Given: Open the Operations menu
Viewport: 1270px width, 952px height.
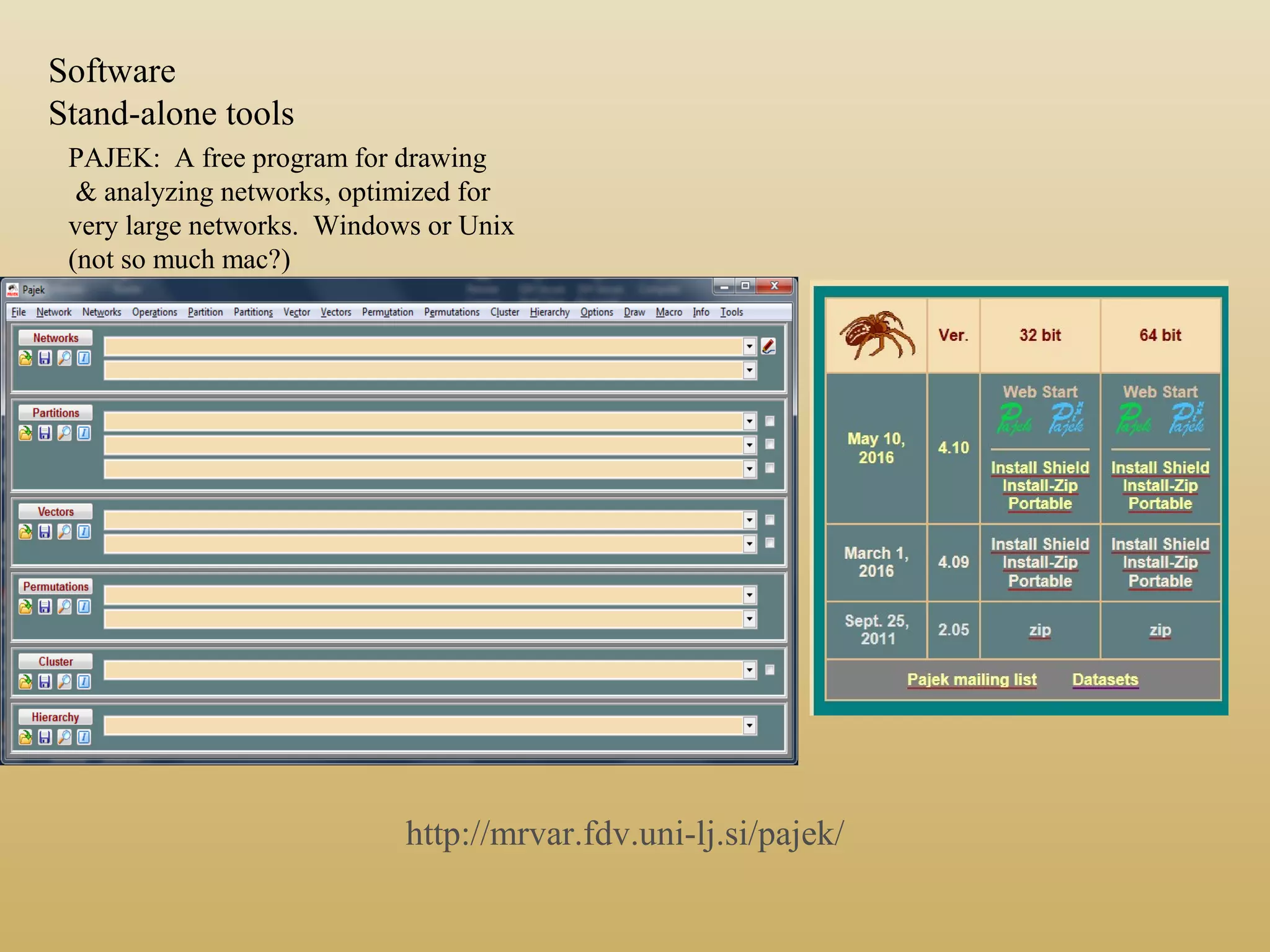Looking at the screenshot, I should (x=154, y=312).
